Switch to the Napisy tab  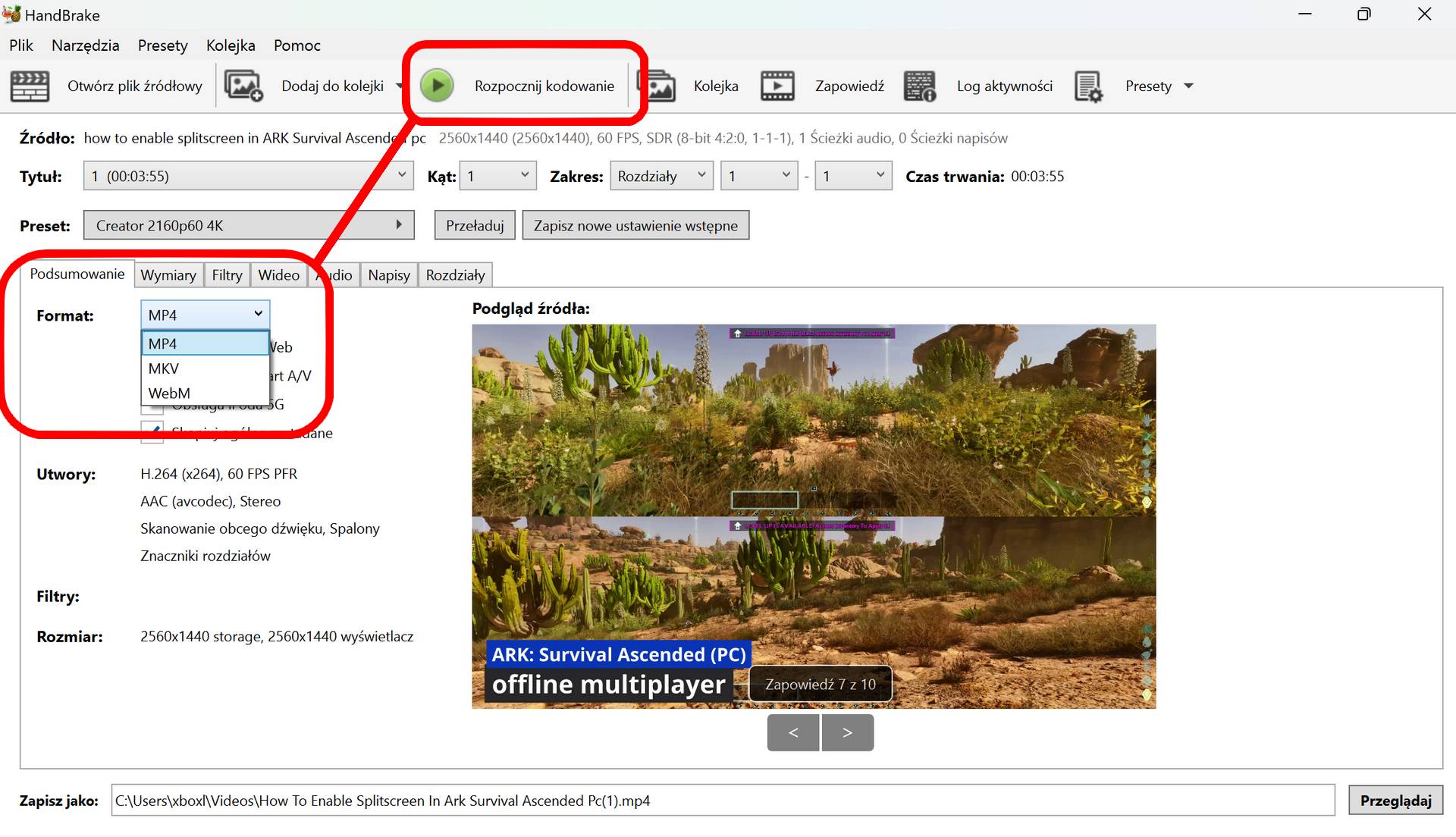coord(389,274)
